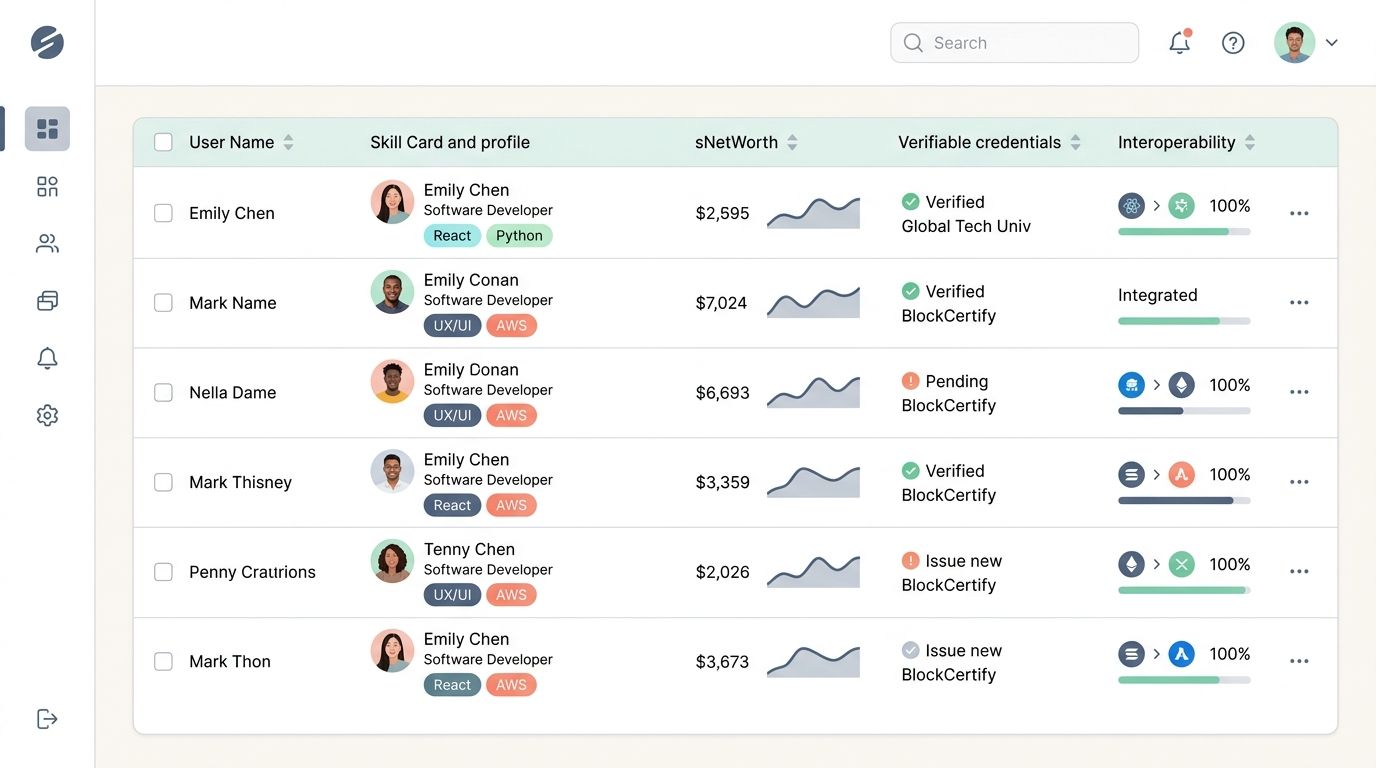Image resolution: width=1376 pixels, height=768 pixels.
Task: Open the top bar notification bell
Action: click(1180, 42)
